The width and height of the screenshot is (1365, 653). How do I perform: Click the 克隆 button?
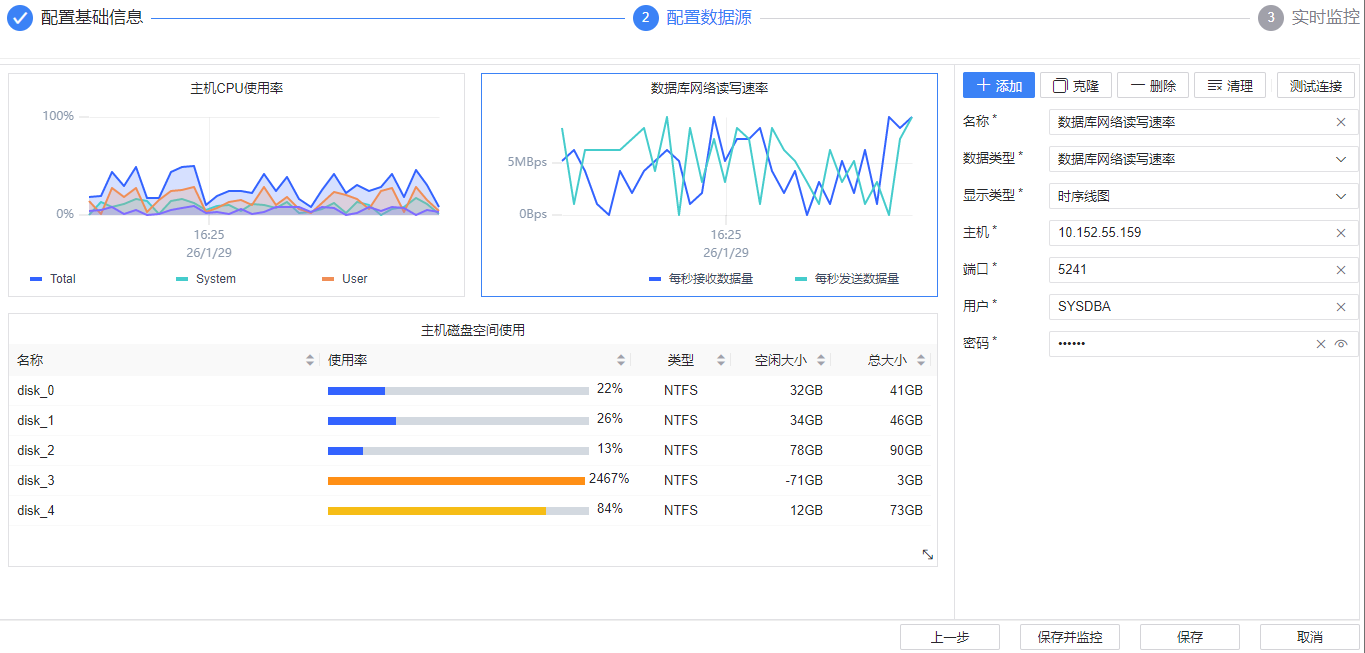click(x=1076, y=86)
